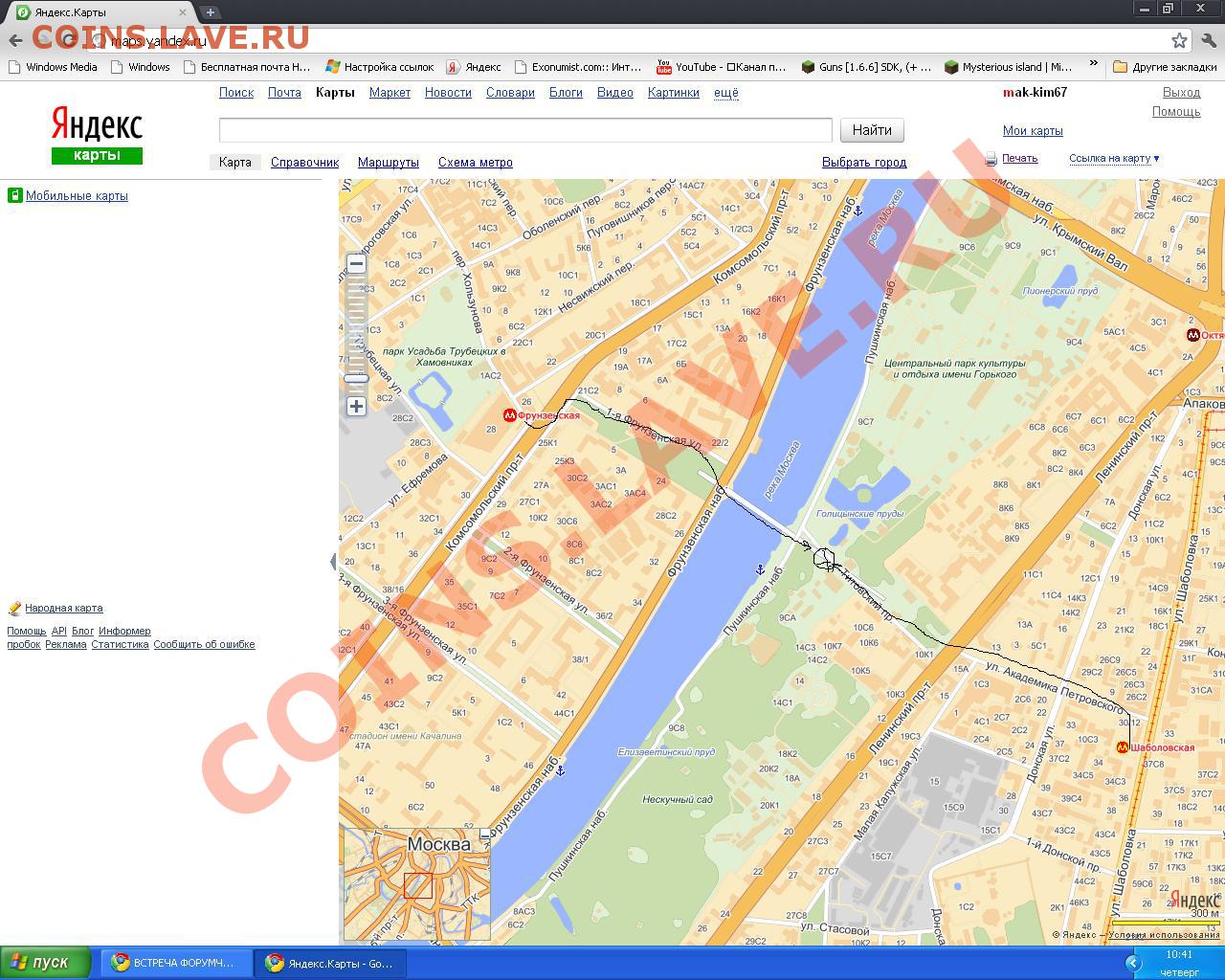1225x980 pixels.
Task: Click inside the Yandex Maps search field
Action: [525, 130]
